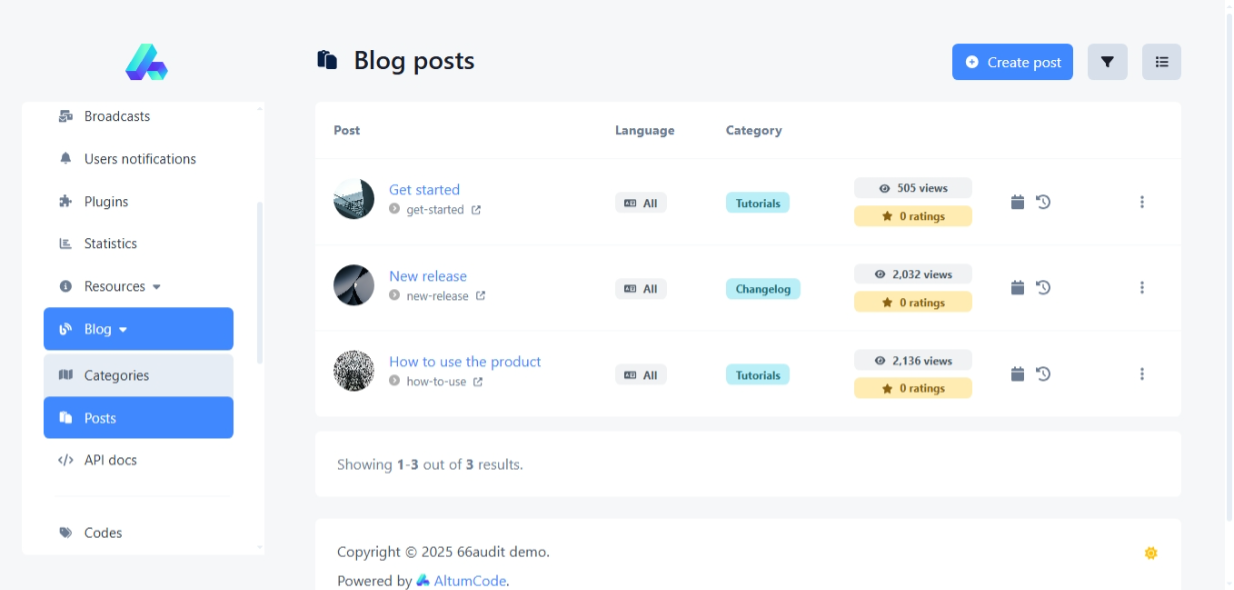Viewport: 1234px width, 590px height.
Task: Toggle light/dark theme sun icon
Action: [x=1151, y=553]
